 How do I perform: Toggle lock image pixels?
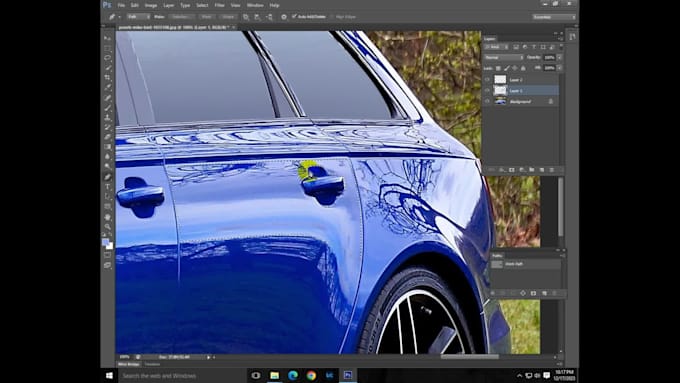[507, 68]
